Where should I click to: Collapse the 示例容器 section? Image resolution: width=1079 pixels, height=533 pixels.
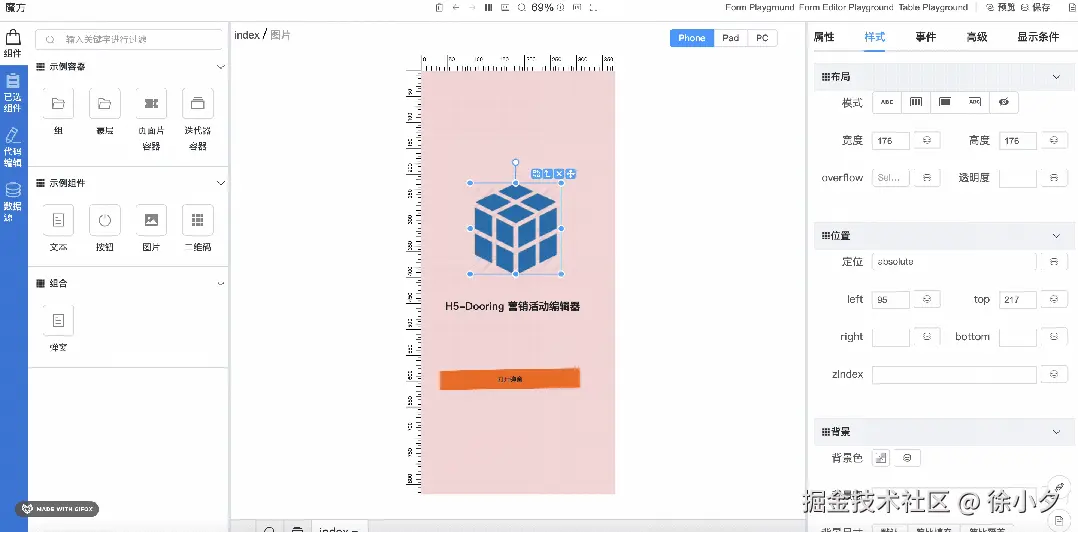coord(221,67)
